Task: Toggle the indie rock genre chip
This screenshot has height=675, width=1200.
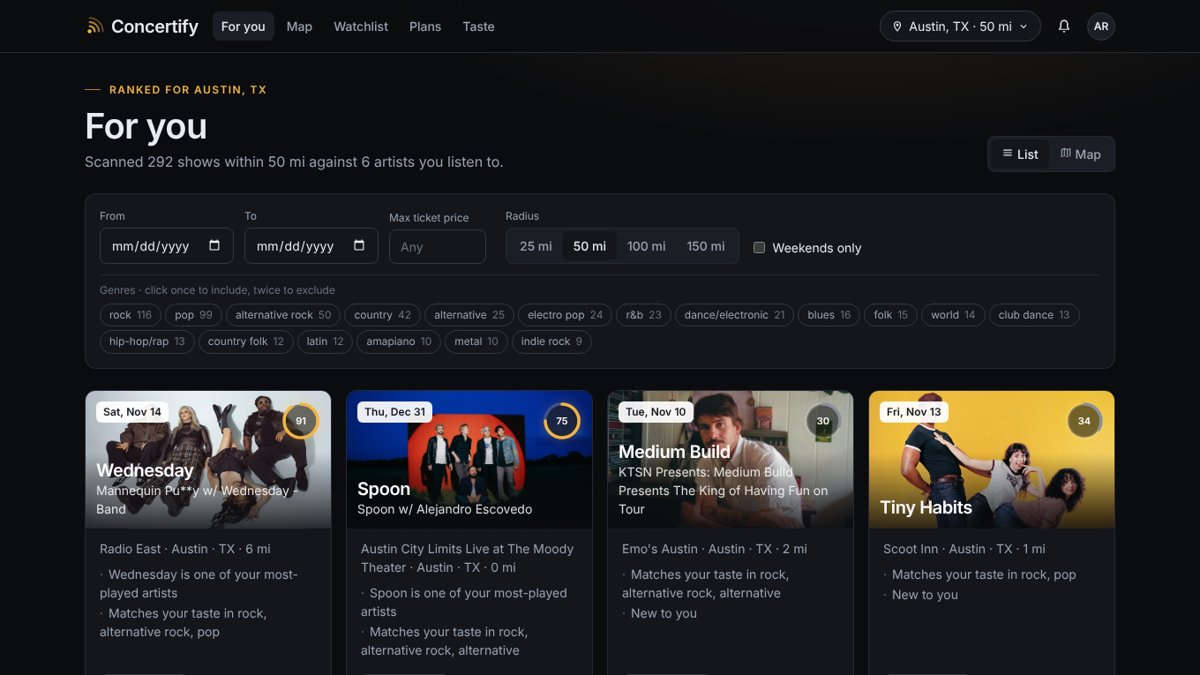Action: coord(552,342)
